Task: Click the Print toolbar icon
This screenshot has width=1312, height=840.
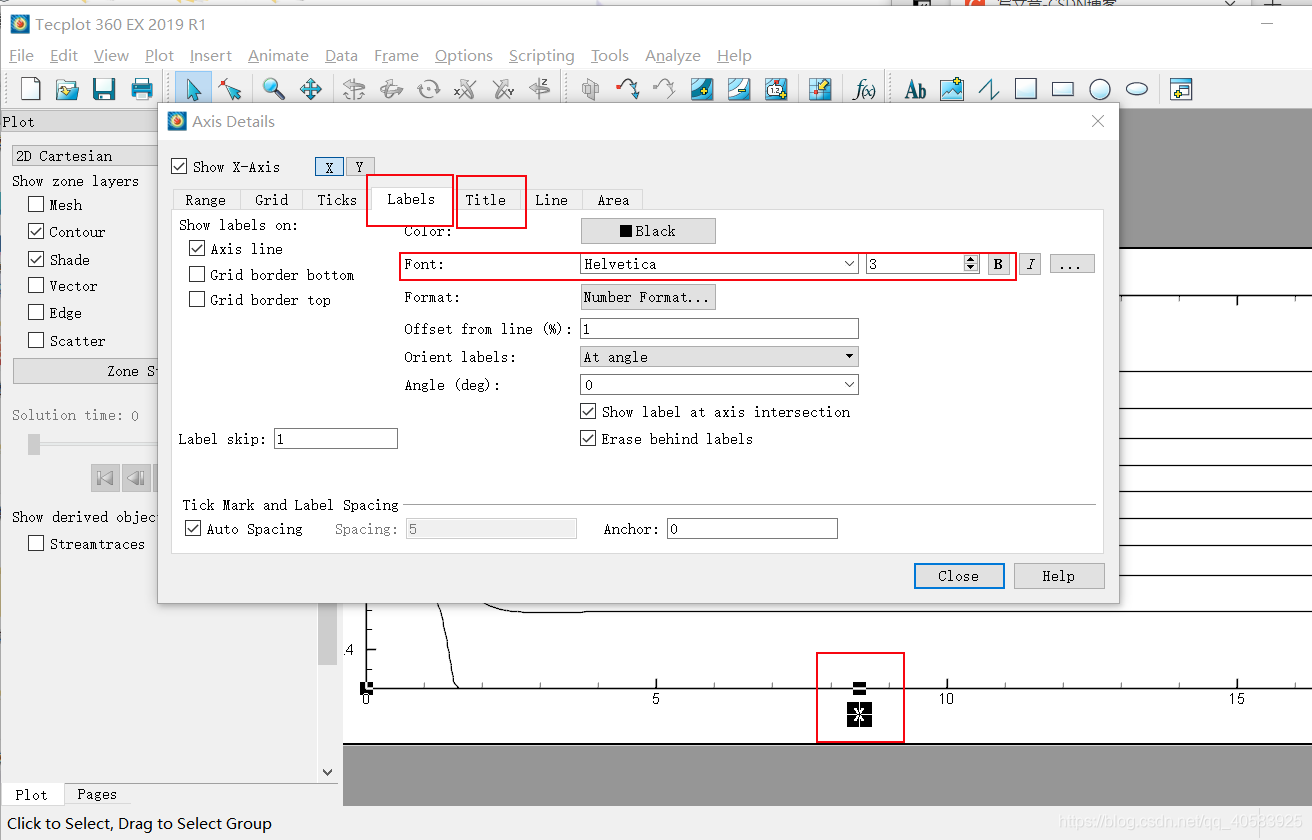Action: (142, 89)
